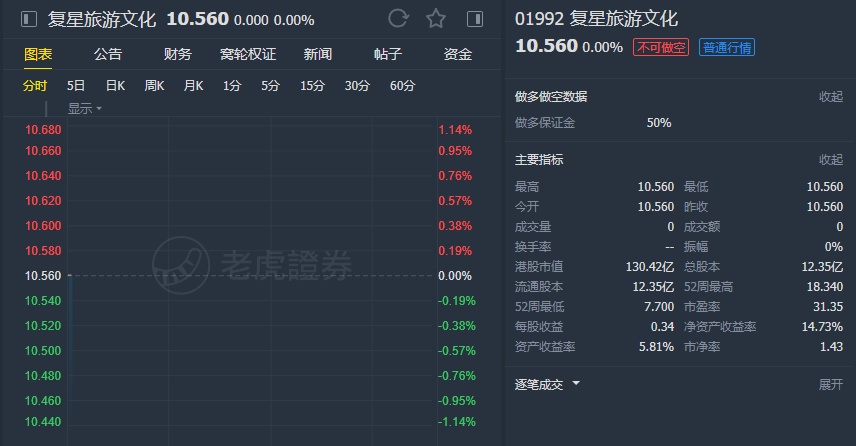Screen dimensions: 856x446
Task: Collapse the 做多做空数据 section
Action: click(831, 97)
